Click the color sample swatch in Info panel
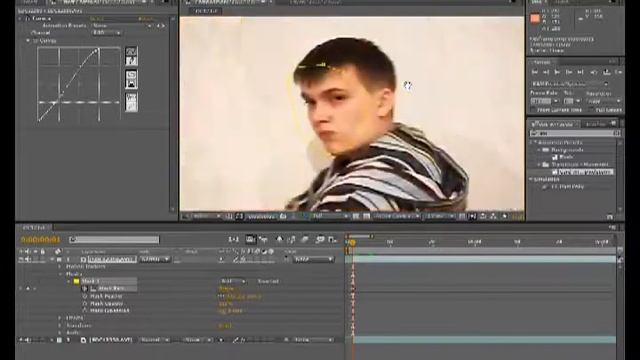The height and width of the screenshot is (360, 640). point(535,18)
